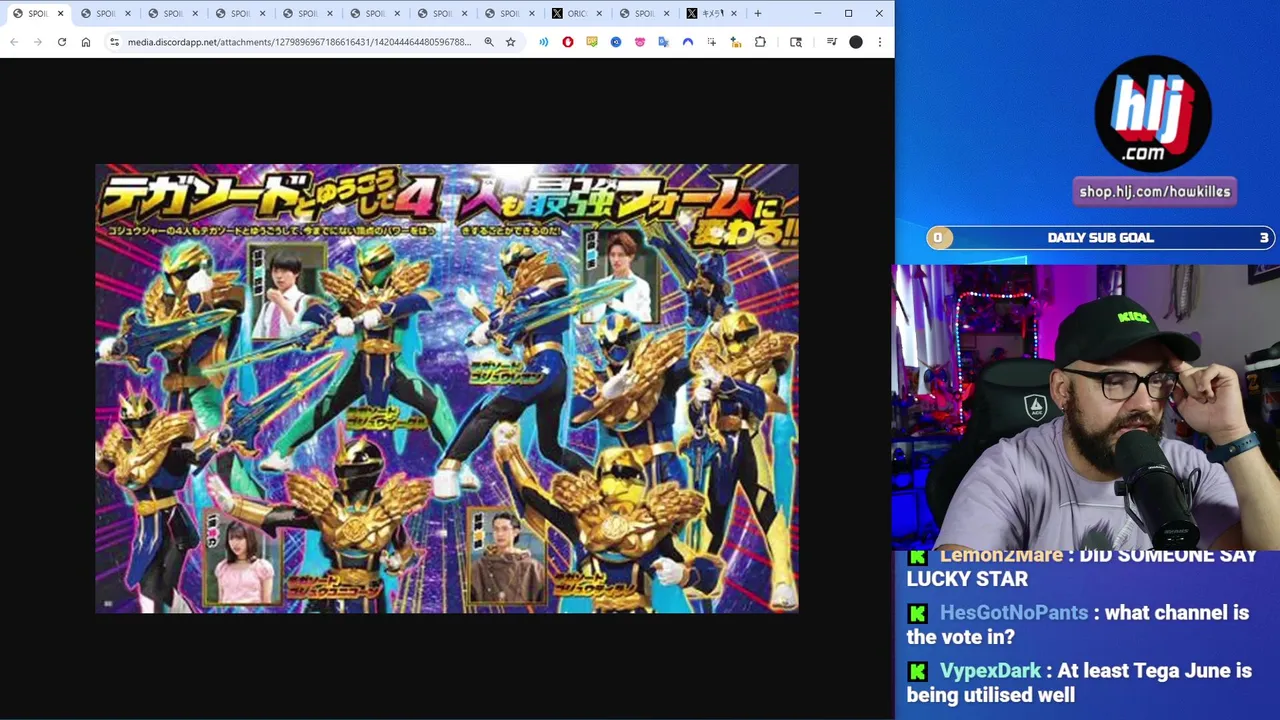Image resolution: width=1280 pixels, height=720 pixels.
Task: Open a new tab with plus button
Action: 758,13
